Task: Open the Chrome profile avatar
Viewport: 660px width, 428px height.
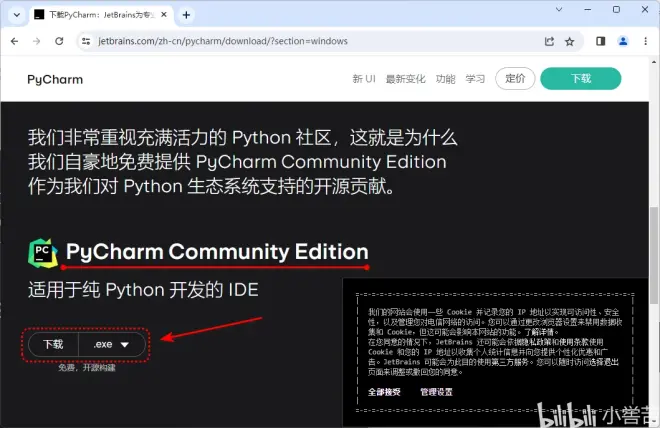Action: coord(623,41)
